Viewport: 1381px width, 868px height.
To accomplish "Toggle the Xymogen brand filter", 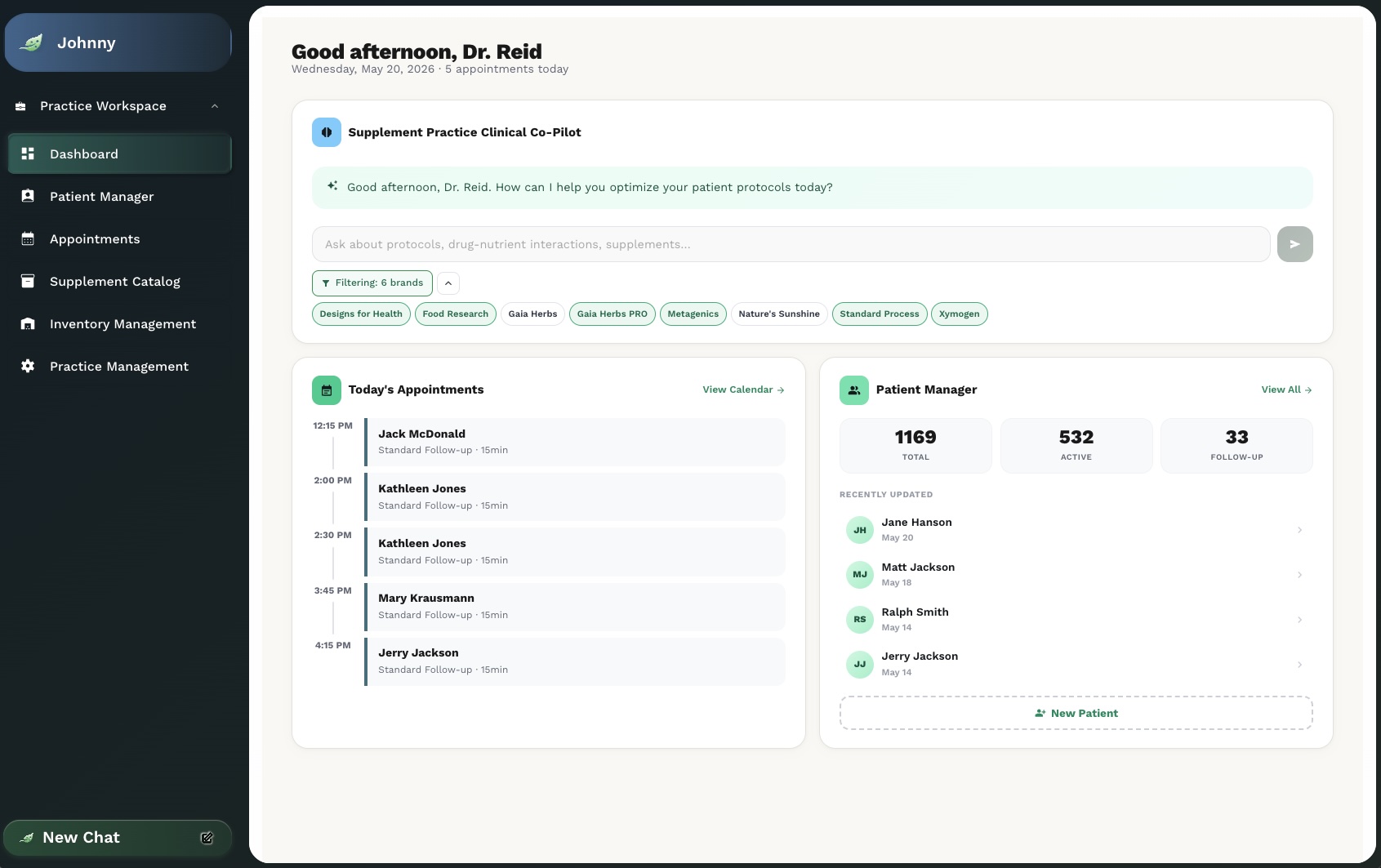I will point(960,314).
